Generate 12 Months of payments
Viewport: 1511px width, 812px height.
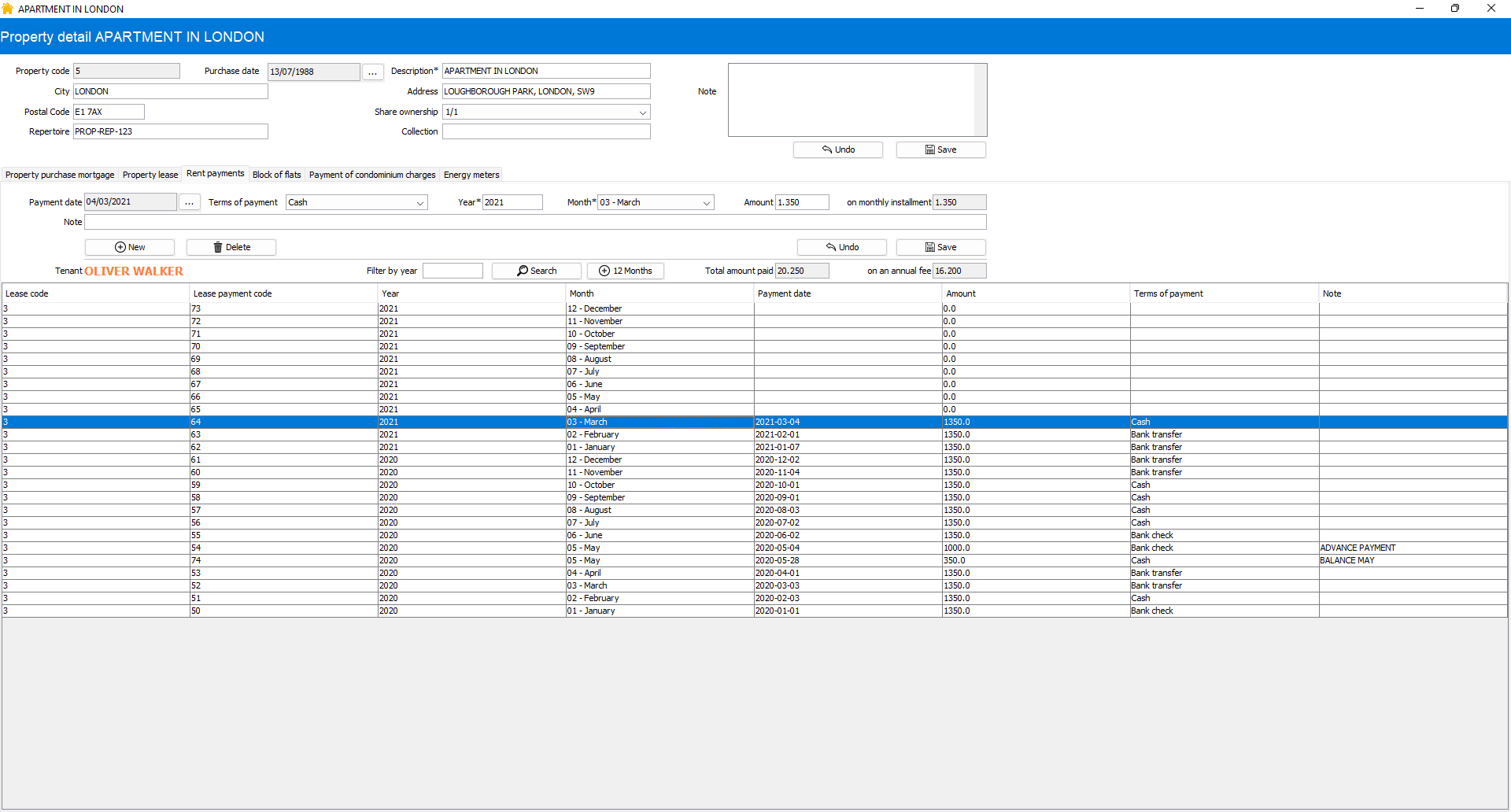coord(626,271)
